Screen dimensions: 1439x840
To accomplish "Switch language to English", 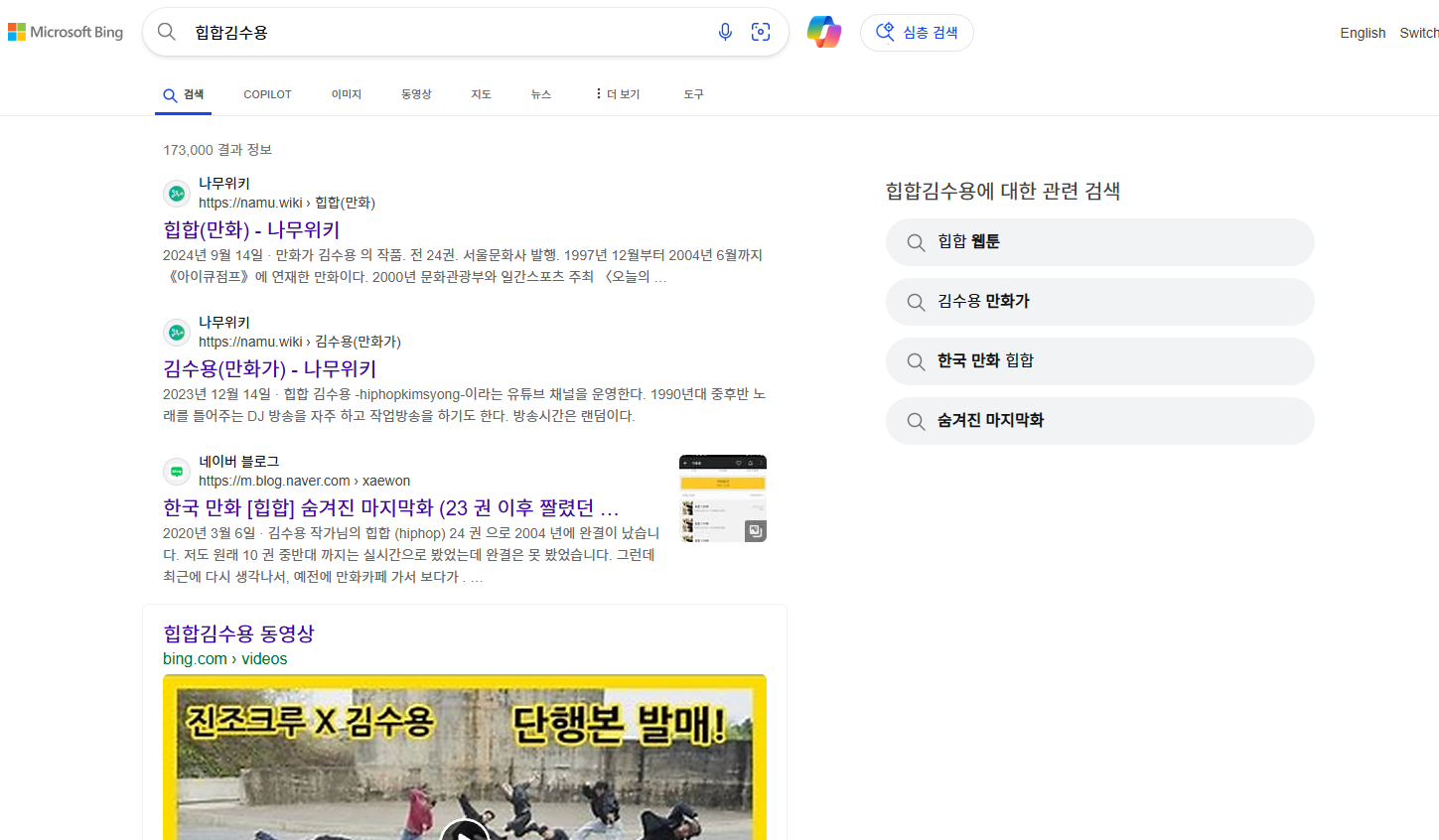I will (1363, 33).
